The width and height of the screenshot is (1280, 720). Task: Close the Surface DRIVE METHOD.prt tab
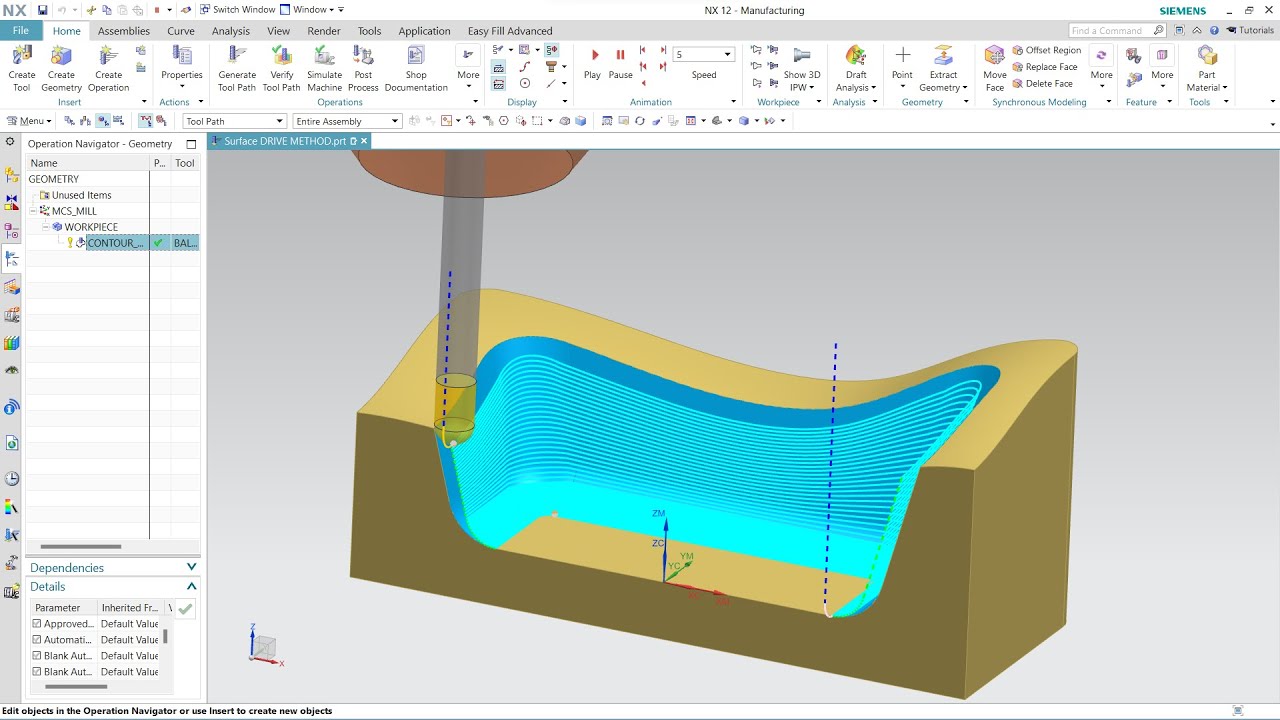pos(364,141)
